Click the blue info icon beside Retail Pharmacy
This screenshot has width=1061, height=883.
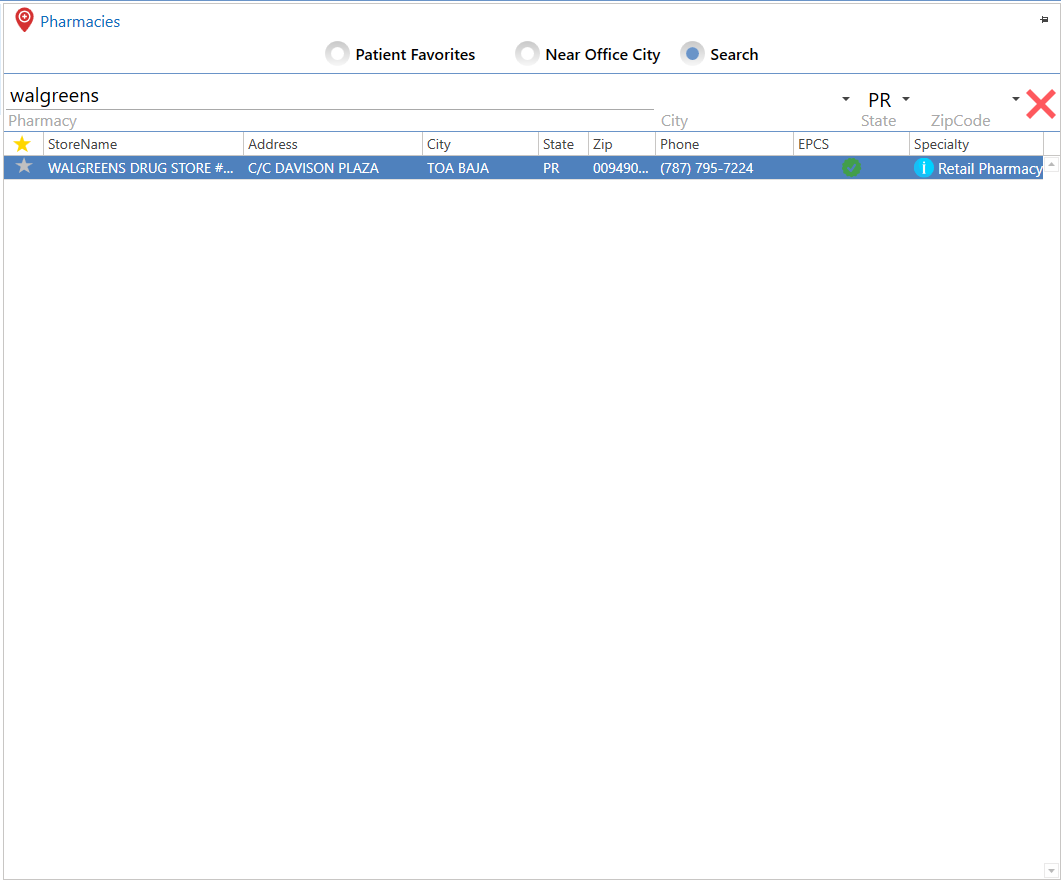pos(923,167)
